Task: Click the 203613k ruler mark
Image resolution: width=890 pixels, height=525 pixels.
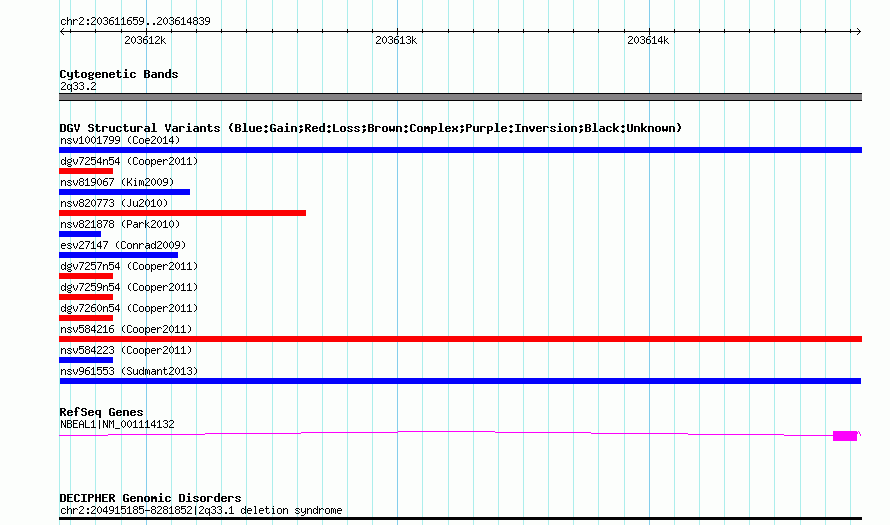Action: point(396,40)
